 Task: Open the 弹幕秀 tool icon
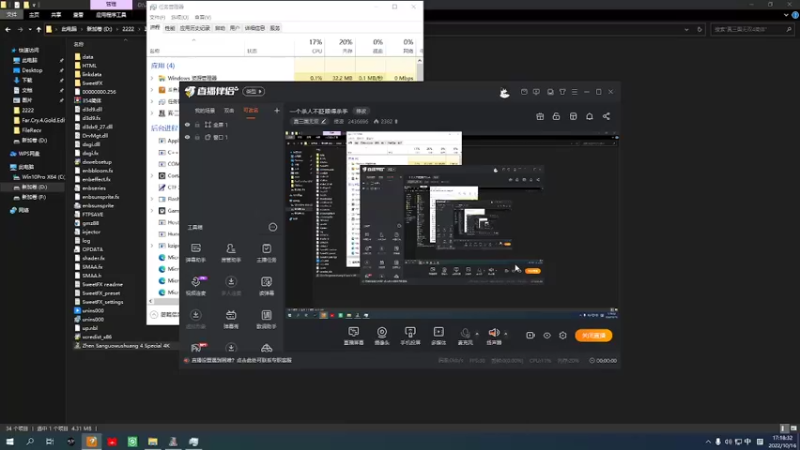pos(231,319)
